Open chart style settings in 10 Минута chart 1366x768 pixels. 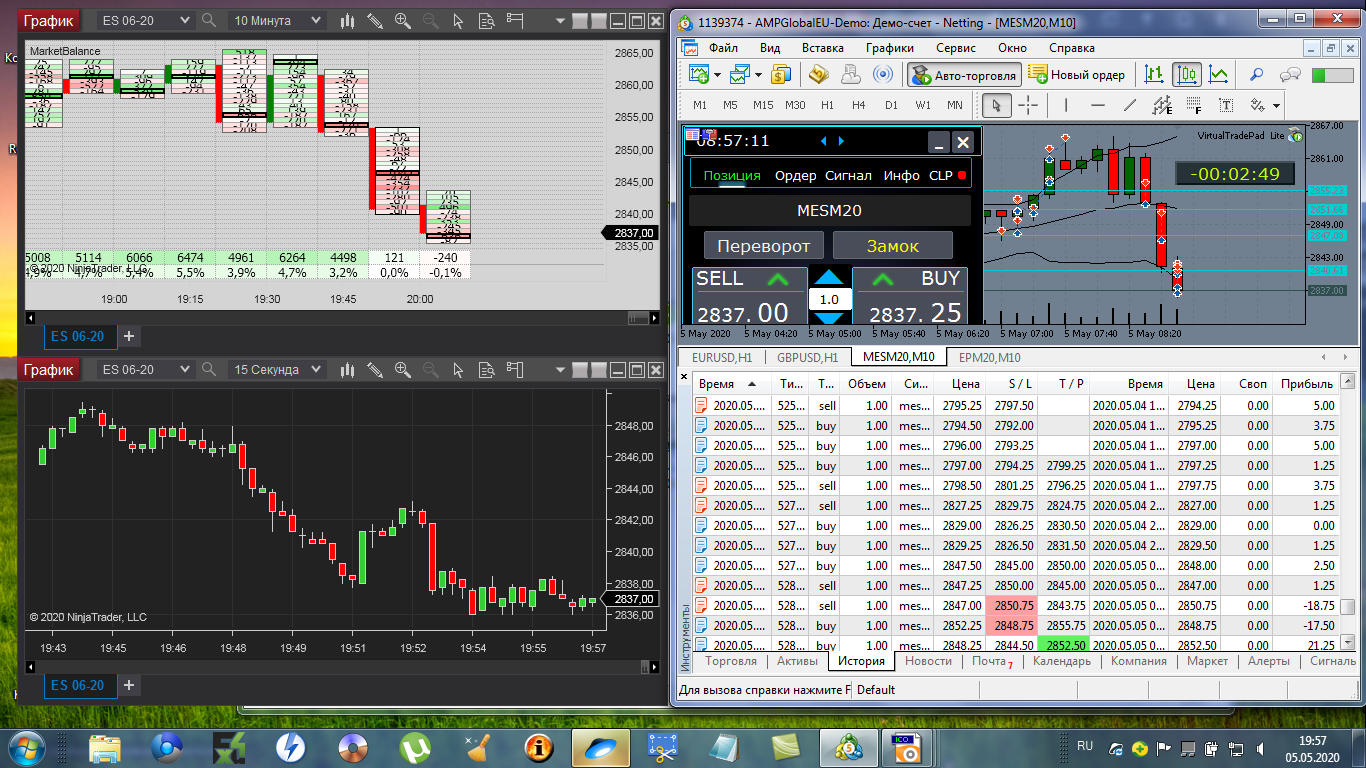coord(348,20)
